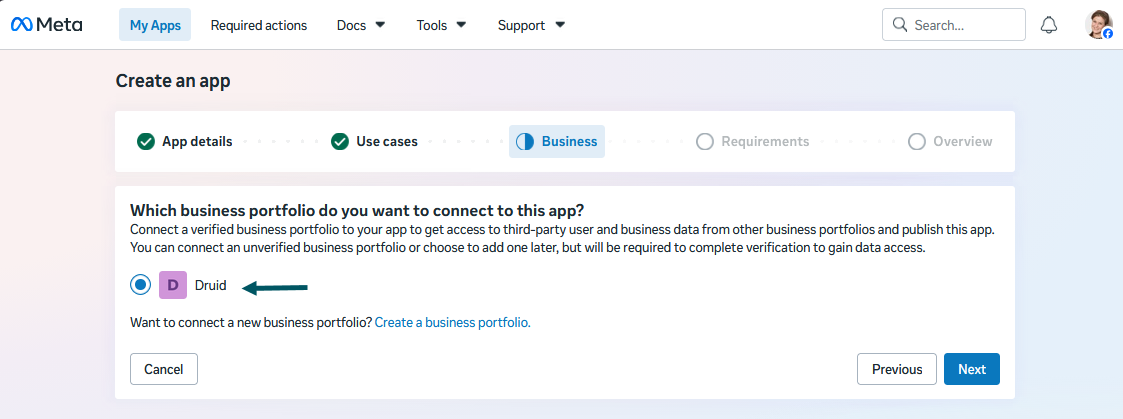This screenshot has width=1123, height=419.
Task: Click the Druid portfolio name
Action: (211, 286)
